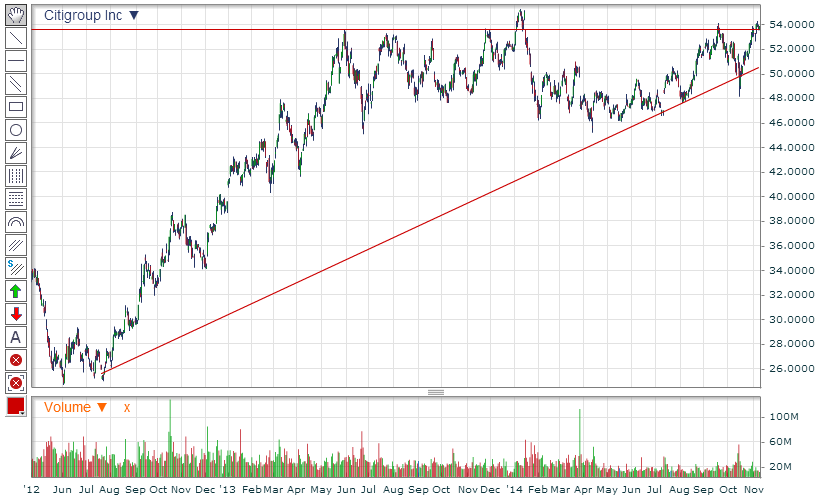Screen dimensions: 827x501
Task: Remove the Volume panel with x
Action: (x=127, y=407)
